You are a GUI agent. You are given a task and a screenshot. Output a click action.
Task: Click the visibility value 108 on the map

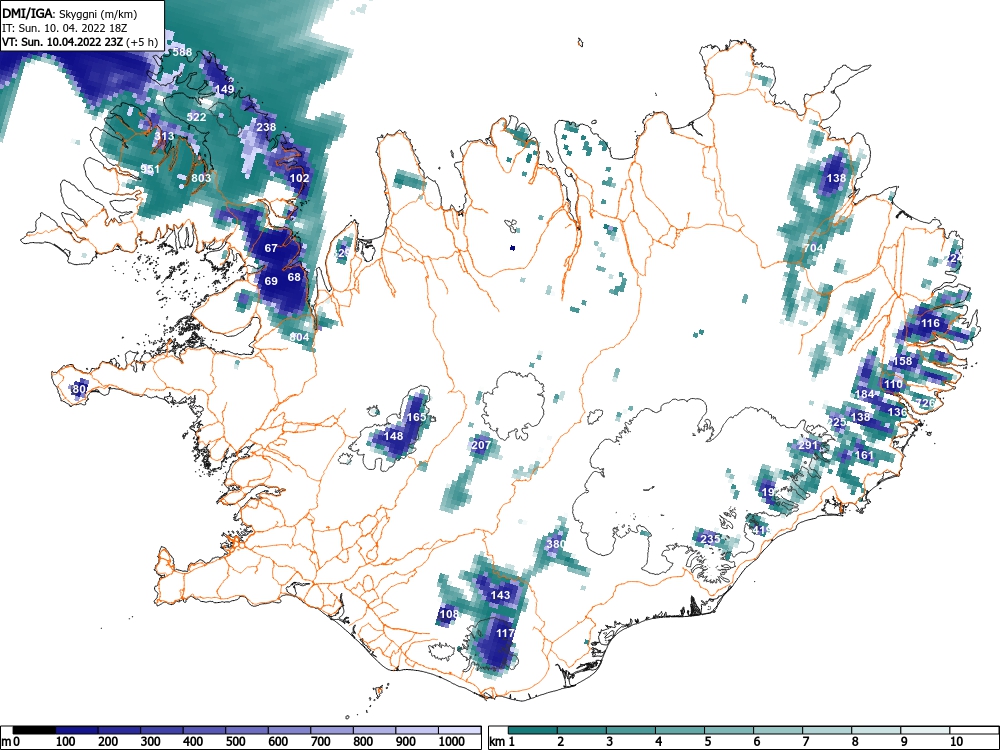coord(449,614)
